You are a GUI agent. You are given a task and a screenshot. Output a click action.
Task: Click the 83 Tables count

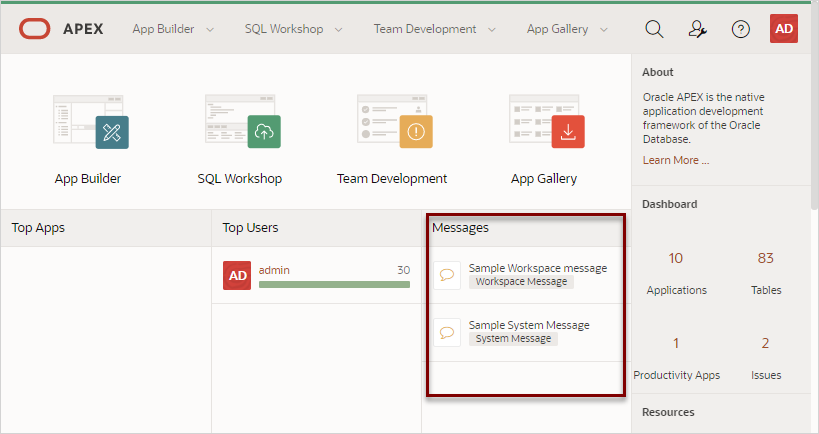(765, 258)
